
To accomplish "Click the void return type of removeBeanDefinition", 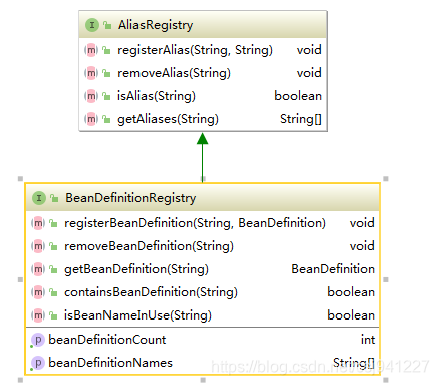I will (x=362, y=246).
